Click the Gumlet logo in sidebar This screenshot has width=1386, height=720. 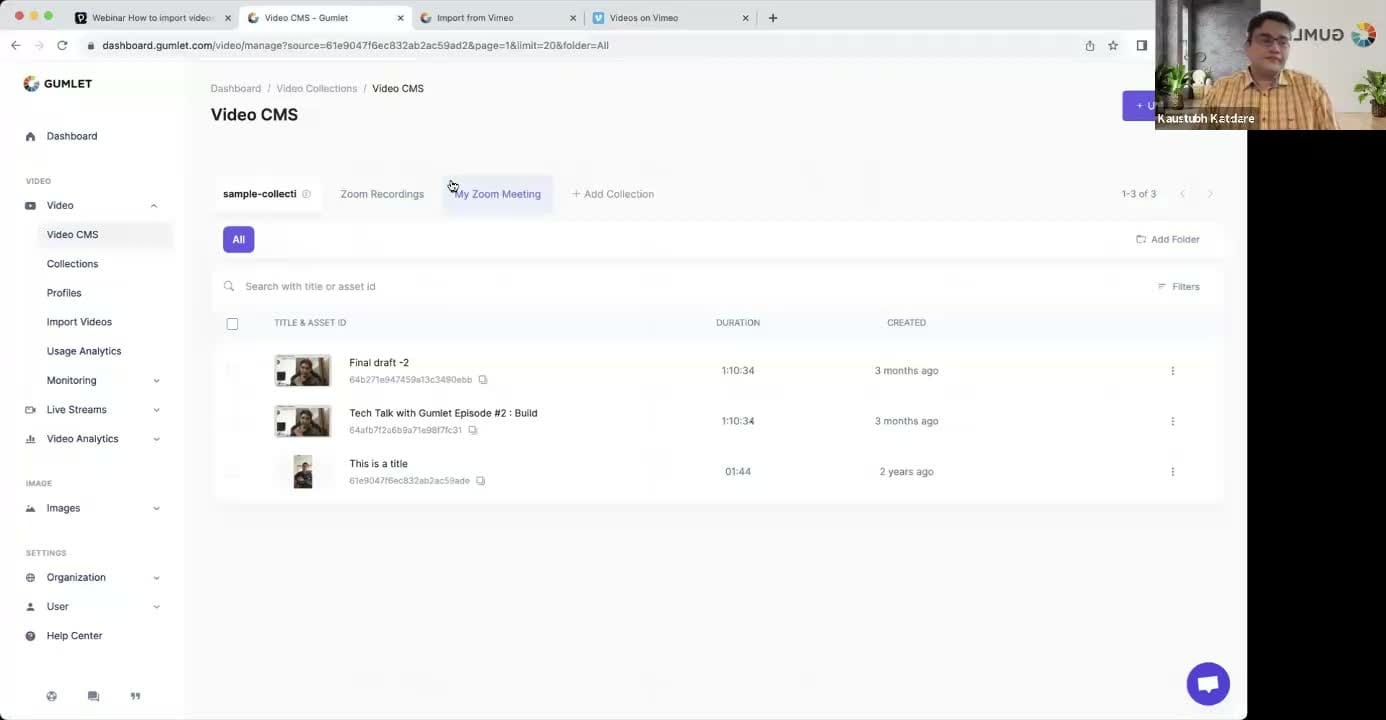coord(58,84)
